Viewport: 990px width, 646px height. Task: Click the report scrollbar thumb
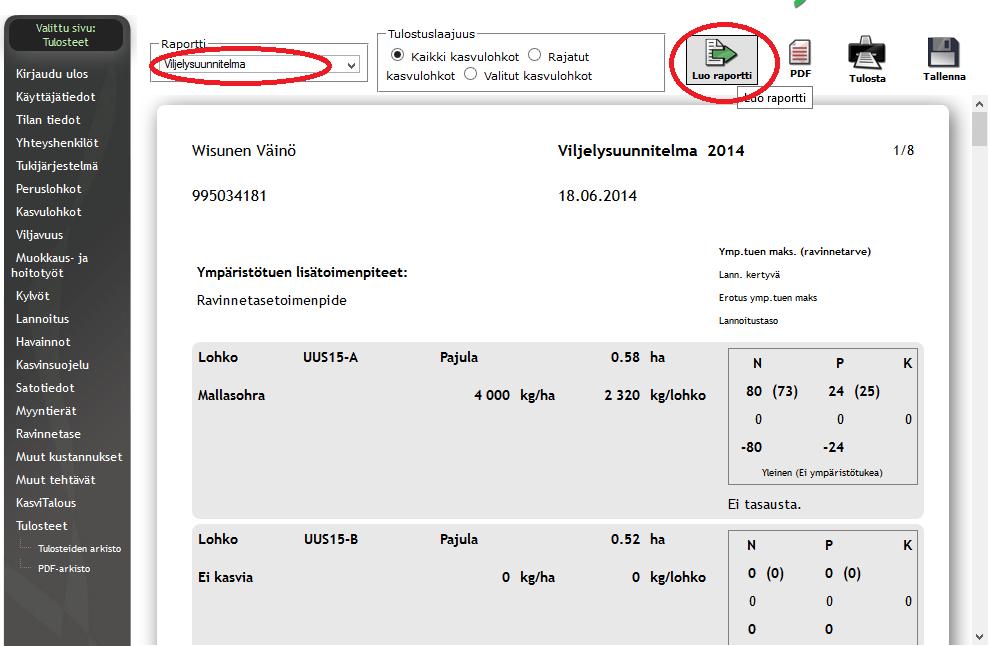pyautogui.click(x=979, y=129)
